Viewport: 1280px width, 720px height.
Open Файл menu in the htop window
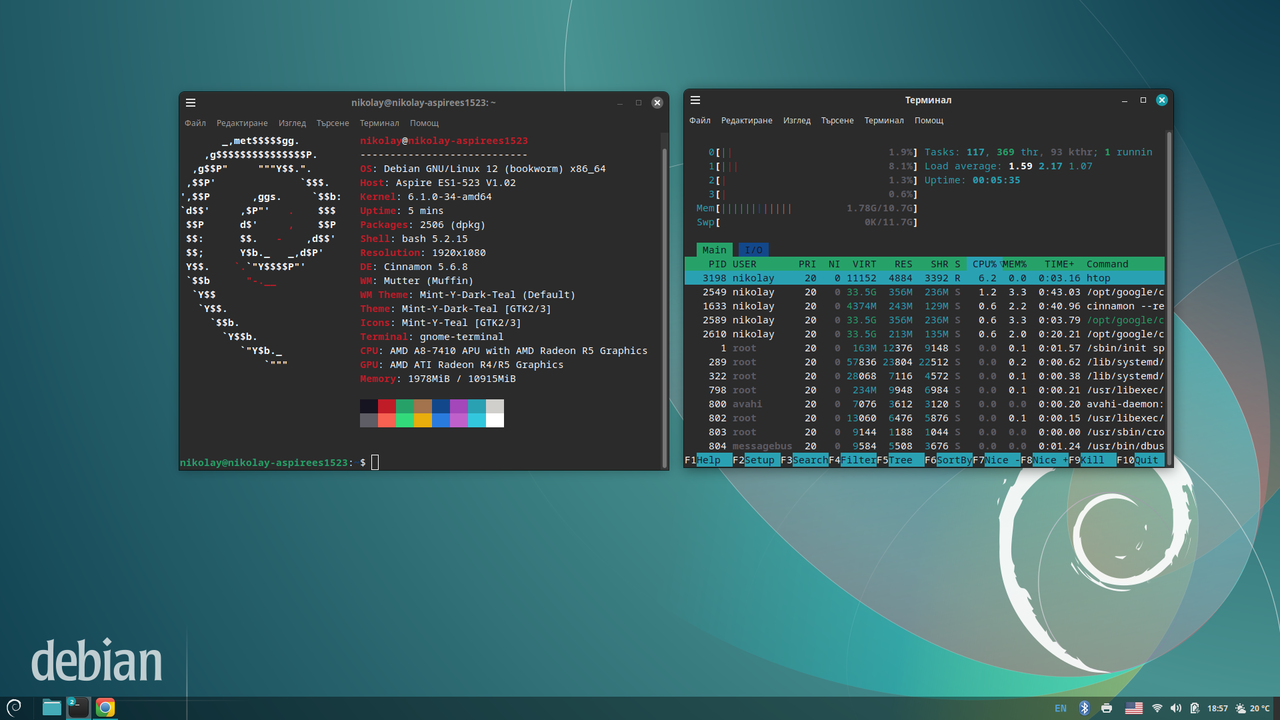click(700, 120)
